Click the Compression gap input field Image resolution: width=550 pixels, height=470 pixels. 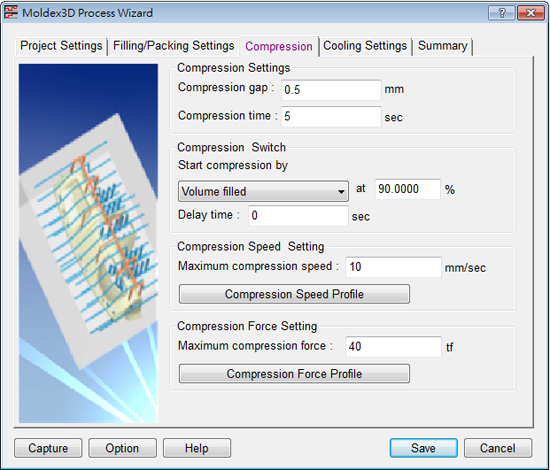click(x=331, y=90)
